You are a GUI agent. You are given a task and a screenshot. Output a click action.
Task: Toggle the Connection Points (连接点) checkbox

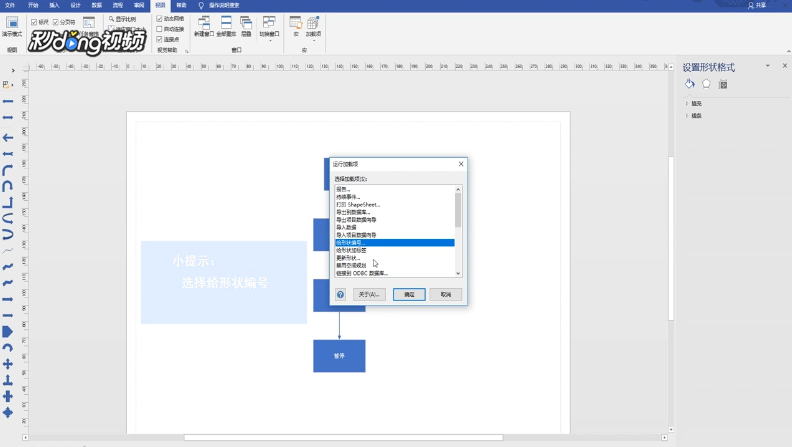[x=159, y=39]
